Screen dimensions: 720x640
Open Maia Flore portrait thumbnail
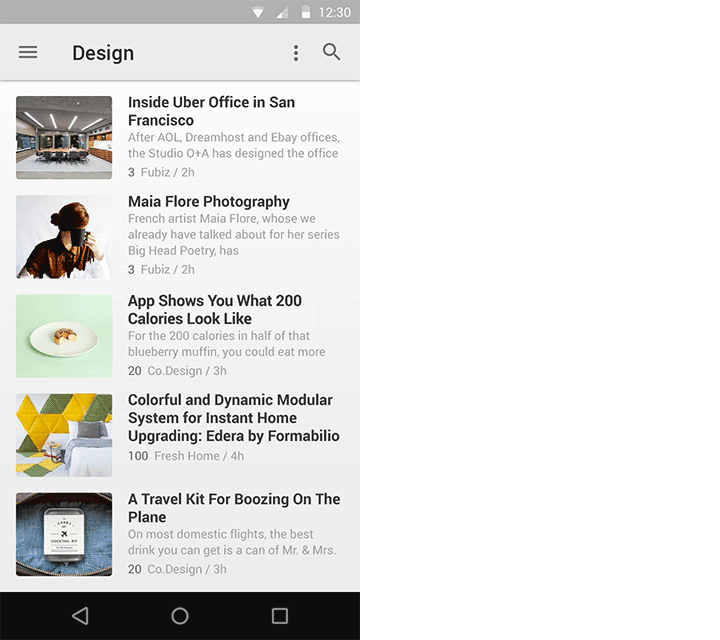click(64, 237)
